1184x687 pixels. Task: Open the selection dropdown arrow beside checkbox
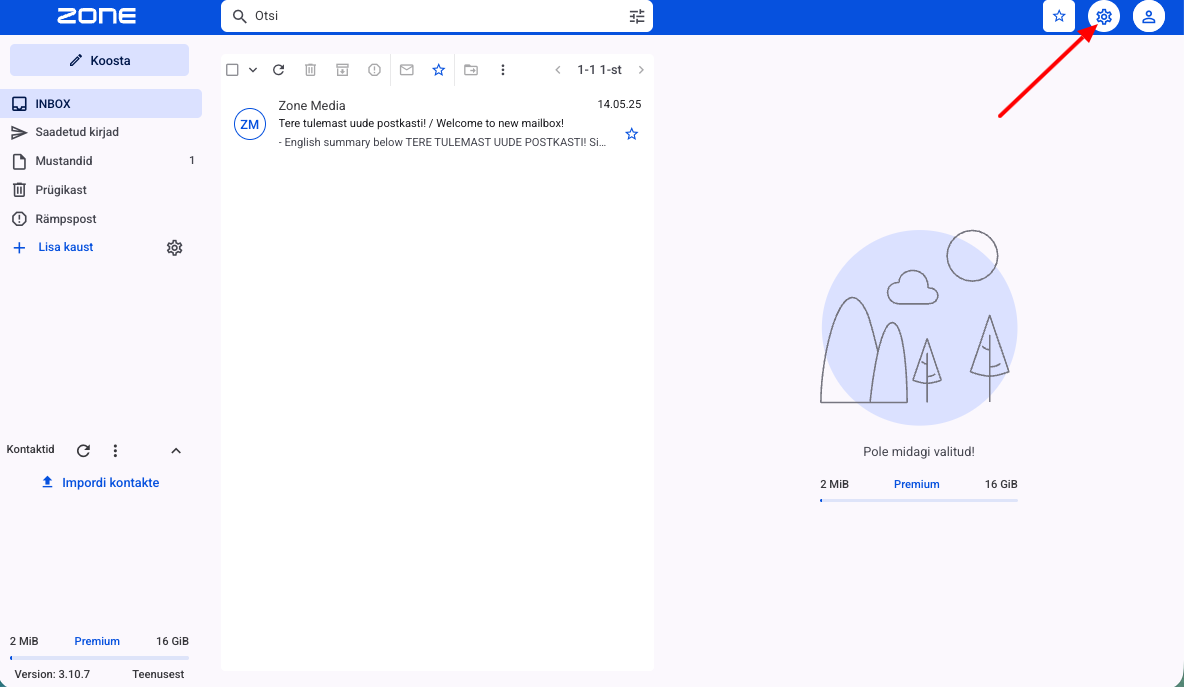point(253,69)
